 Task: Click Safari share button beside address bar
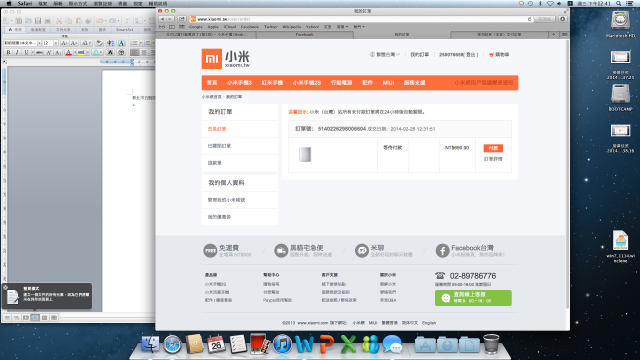182,19
